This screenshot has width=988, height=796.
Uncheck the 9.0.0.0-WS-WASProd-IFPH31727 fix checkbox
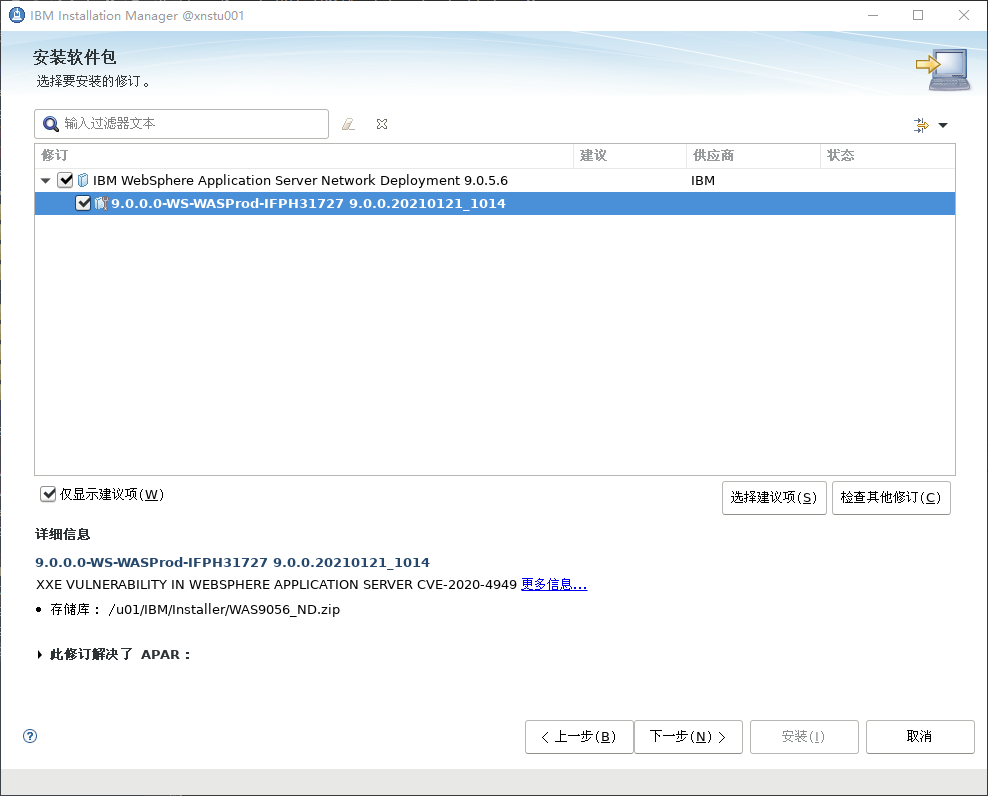(x=83, y=204)
